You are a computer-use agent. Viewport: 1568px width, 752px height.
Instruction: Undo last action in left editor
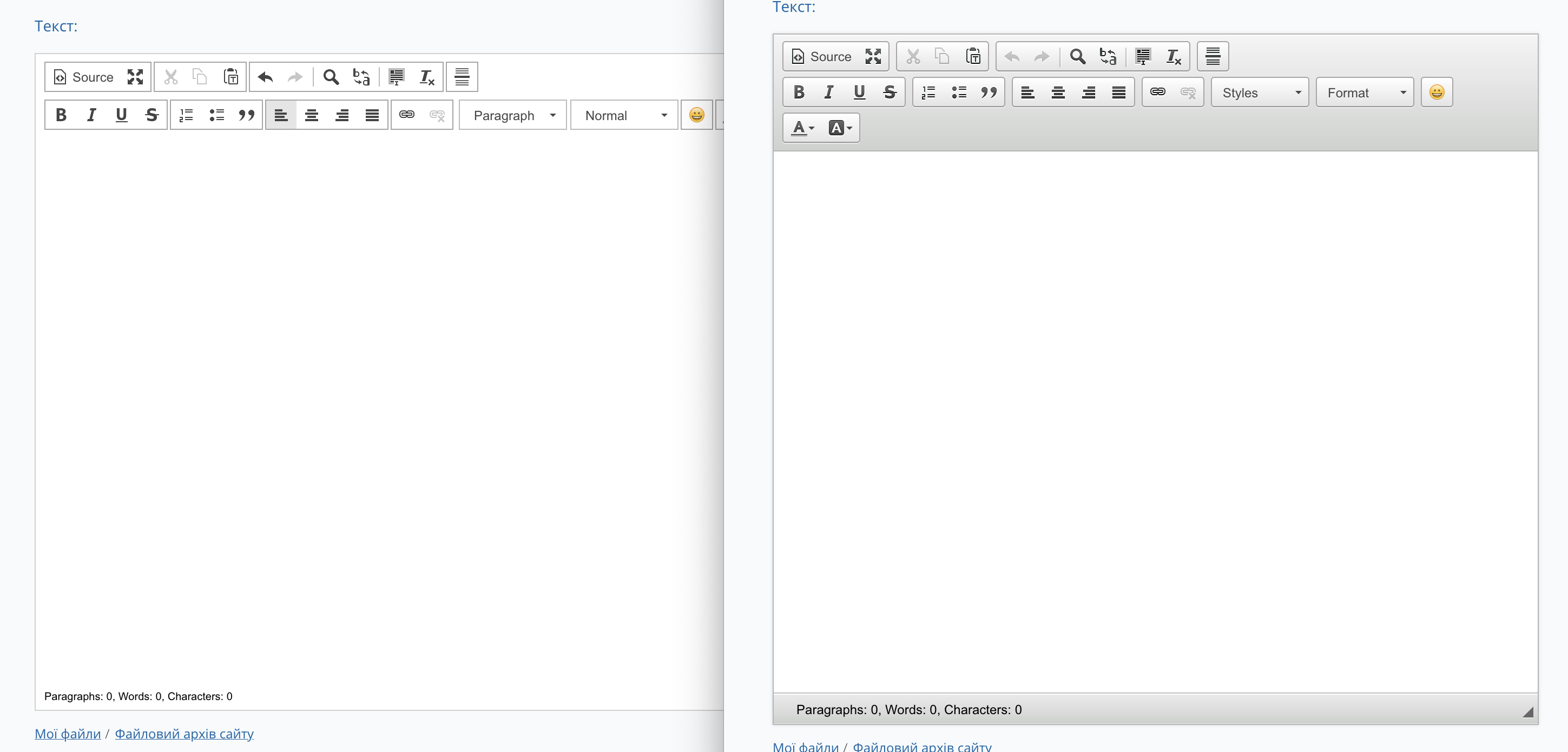click(x=265, y=77)
